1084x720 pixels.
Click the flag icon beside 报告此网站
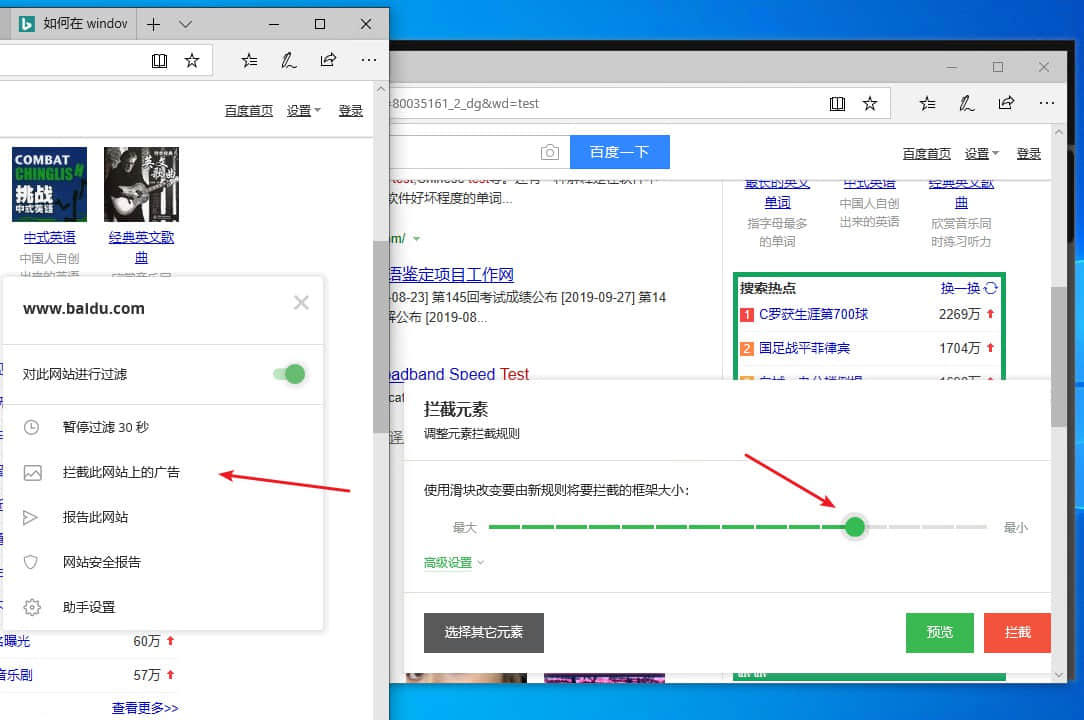(32, 518)
